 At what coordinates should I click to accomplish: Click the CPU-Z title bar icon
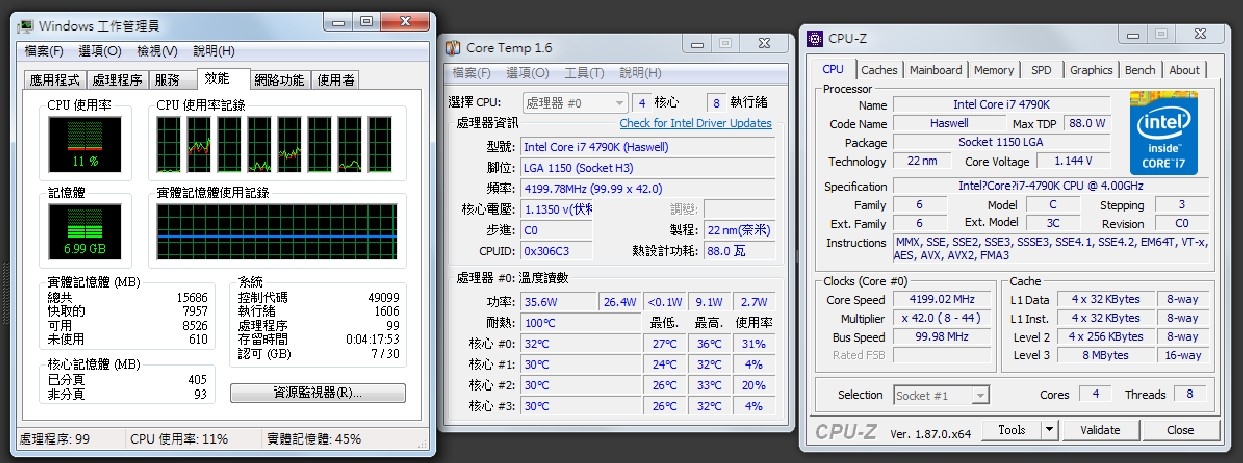pyautogui.click(x=815, y=39)
